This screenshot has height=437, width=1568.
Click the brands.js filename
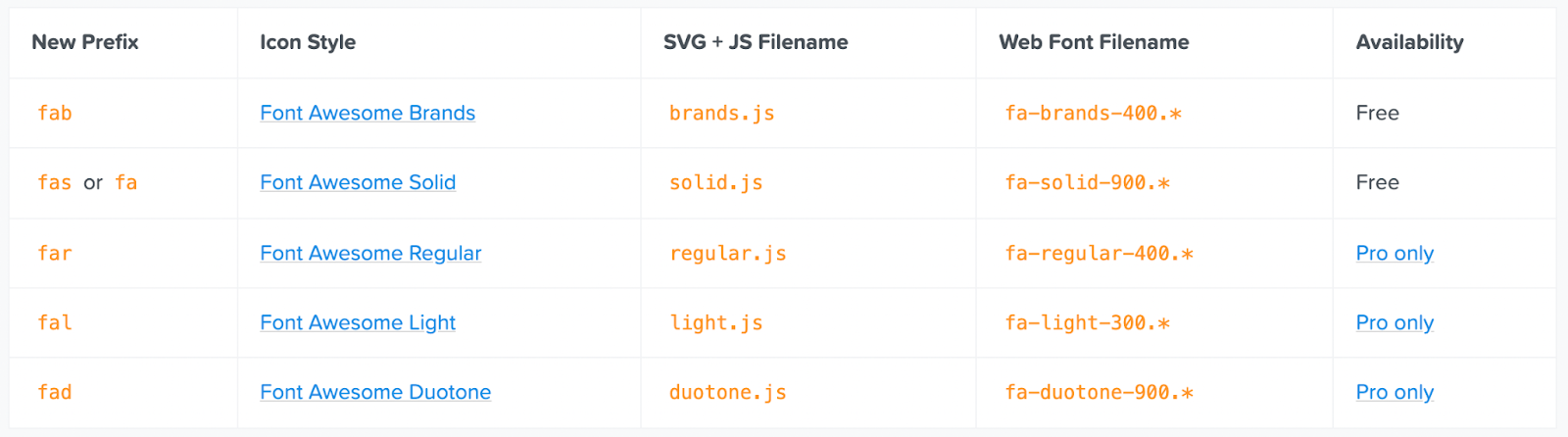(721, 113)
